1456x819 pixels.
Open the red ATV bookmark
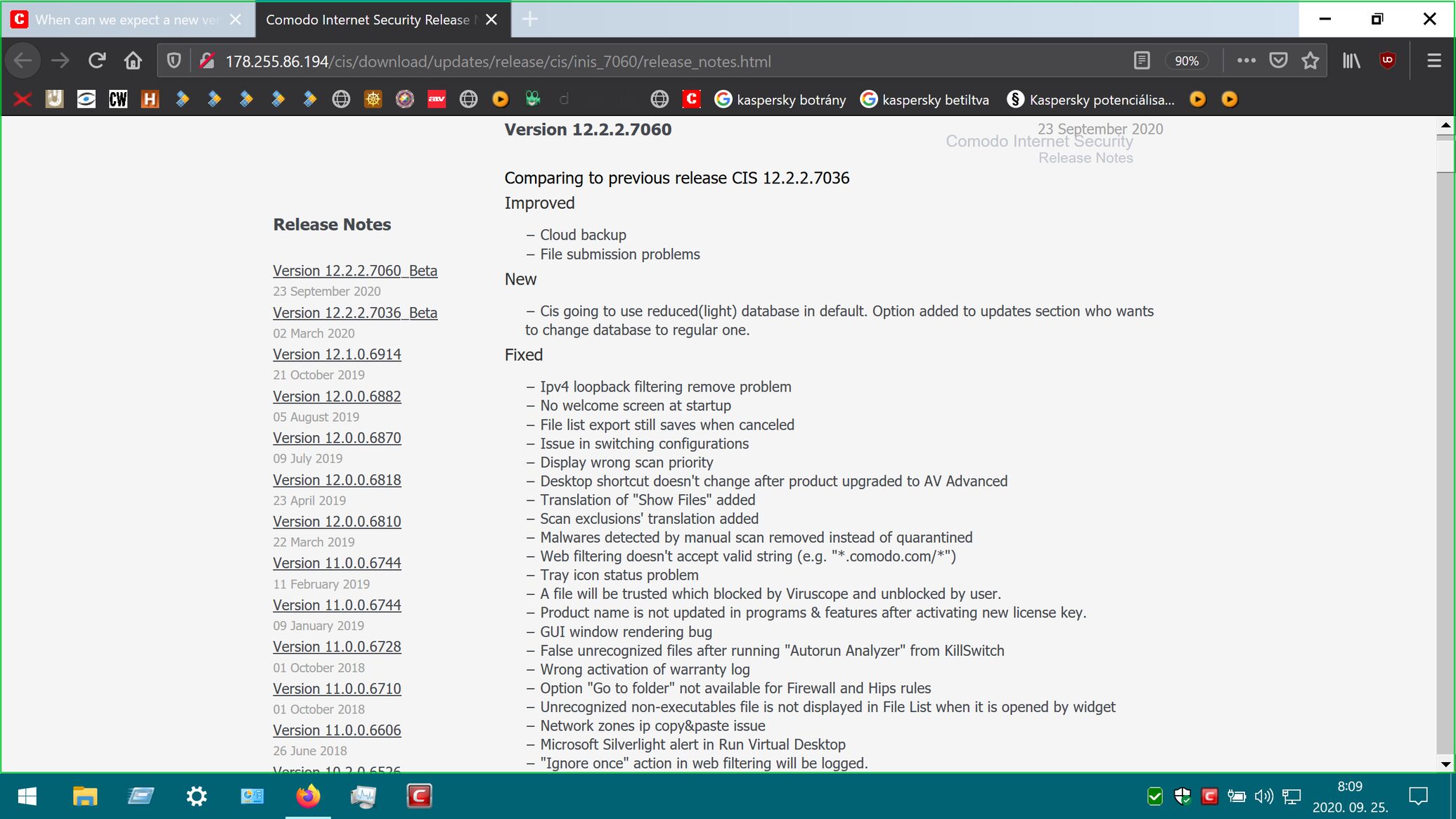coord(437,99)
